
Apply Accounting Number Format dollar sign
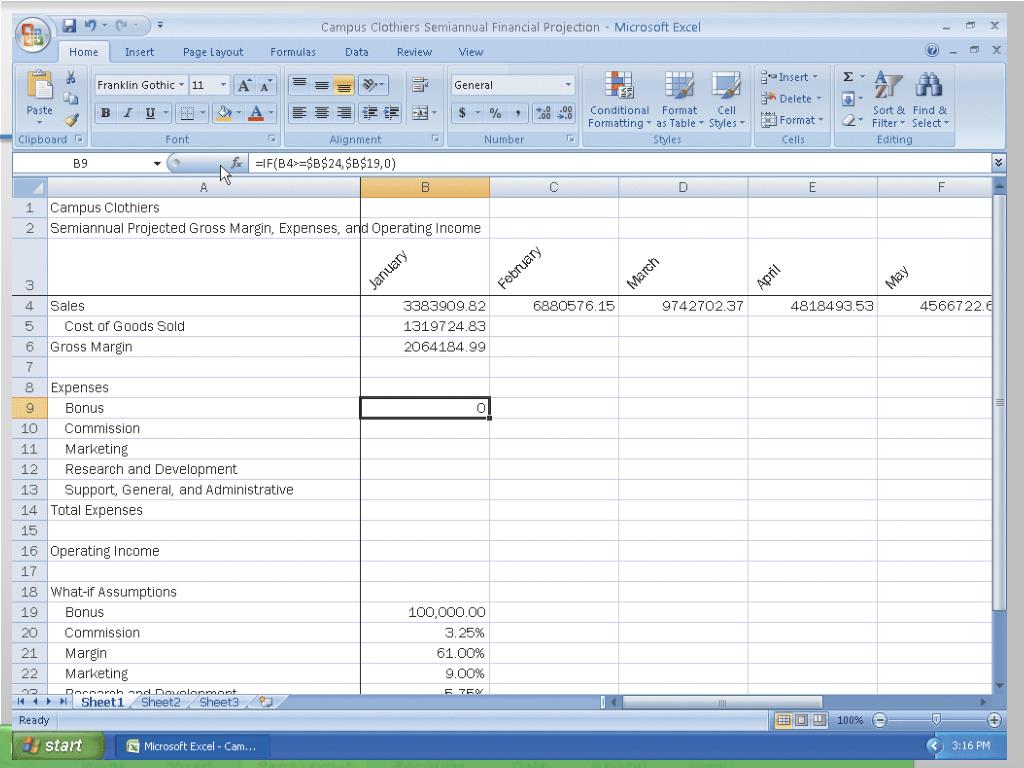tap(462, 113)
